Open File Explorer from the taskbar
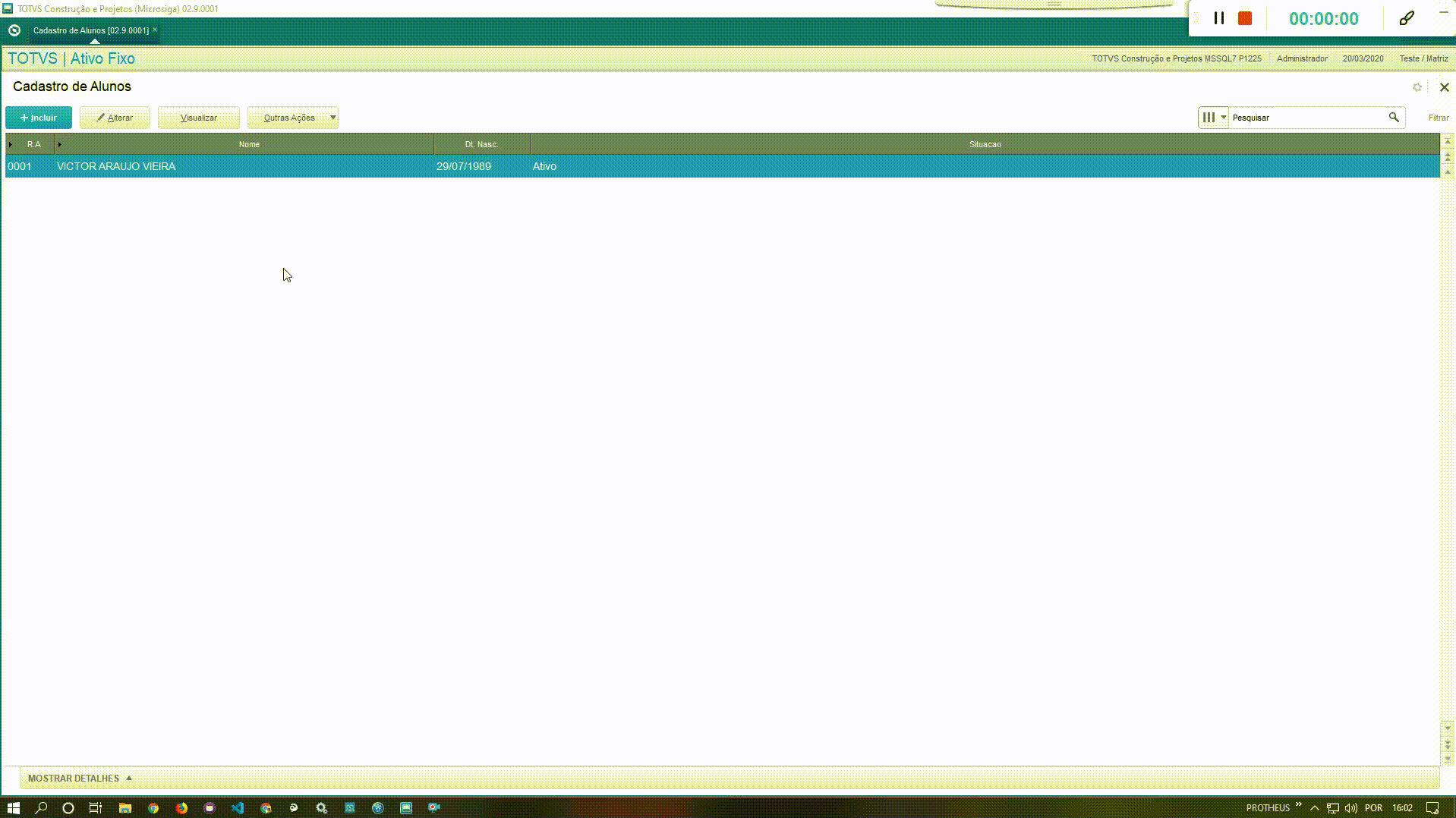Screen dimensions: 1456x818 (x=125, y=808)
